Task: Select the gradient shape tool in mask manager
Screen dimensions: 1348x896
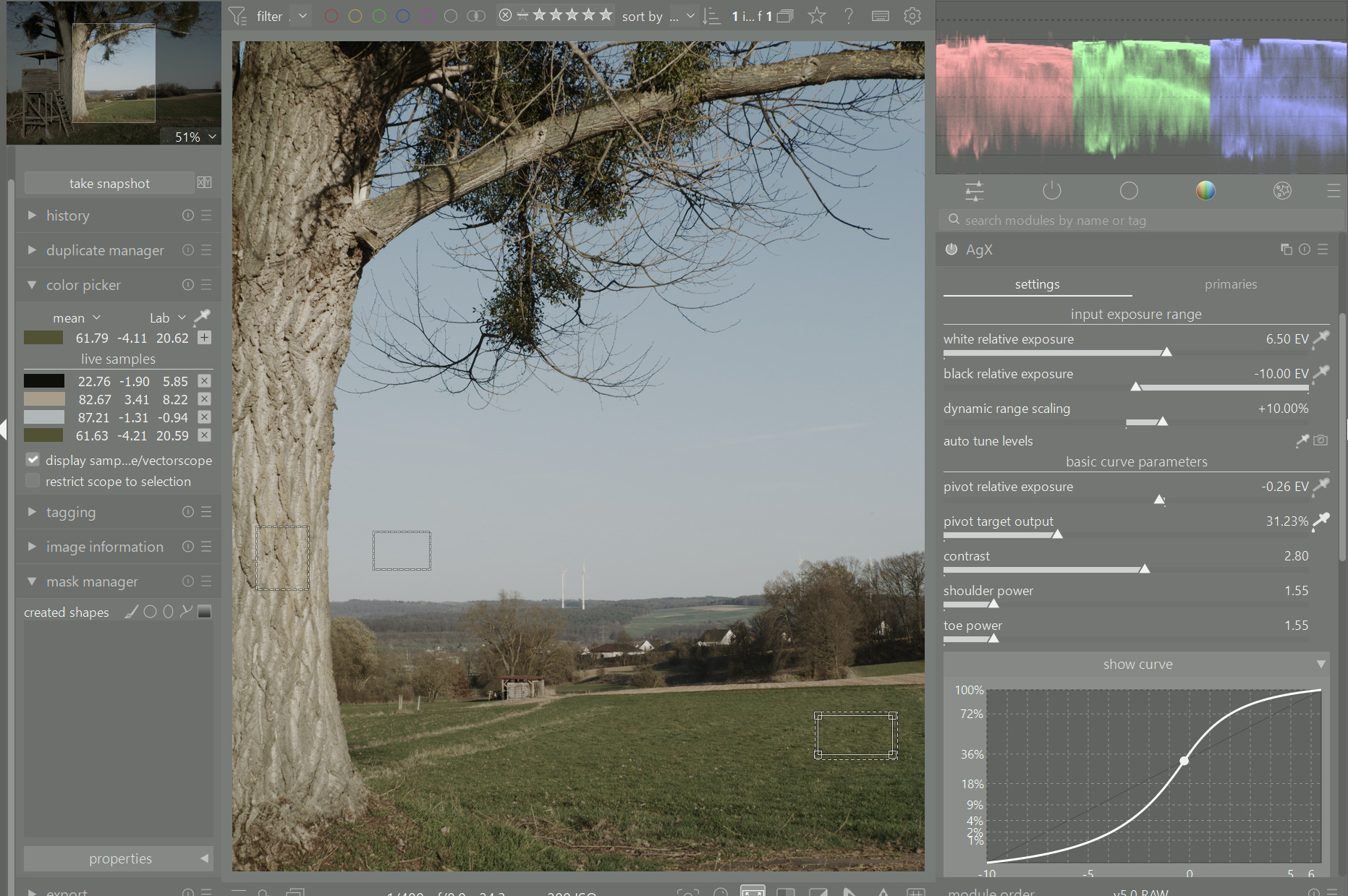Action: pos(205,612)
